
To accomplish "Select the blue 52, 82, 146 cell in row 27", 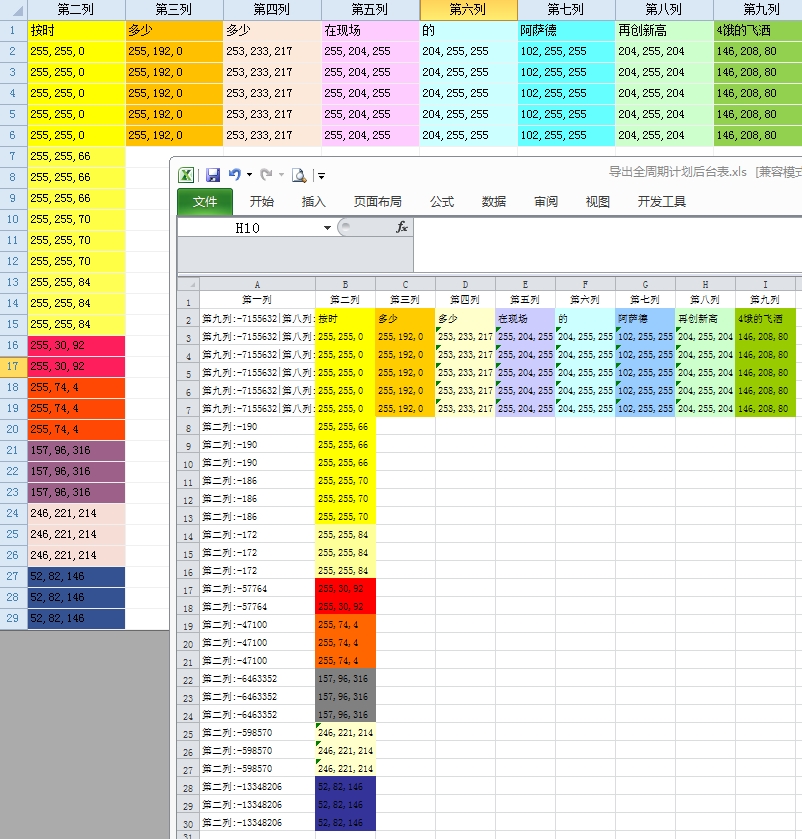I will 76,576.
